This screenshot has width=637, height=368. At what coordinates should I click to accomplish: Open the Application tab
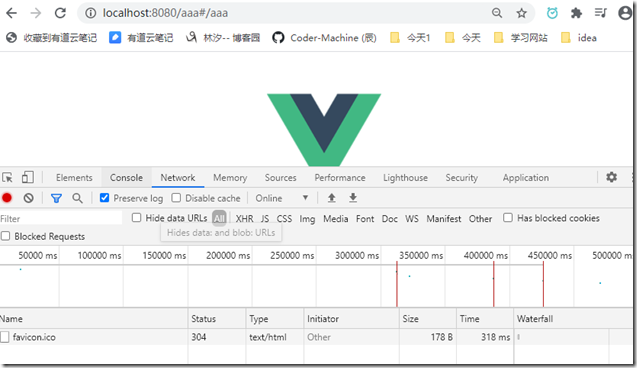(526, 178)
